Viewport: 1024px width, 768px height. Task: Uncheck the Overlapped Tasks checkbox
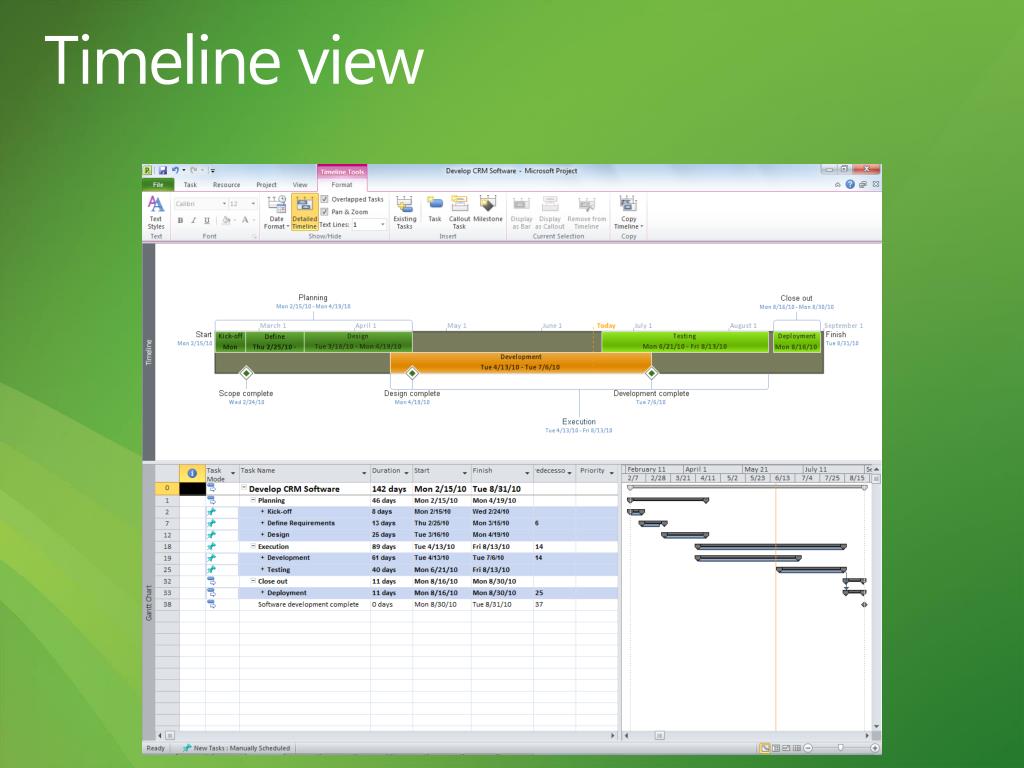click(x=325, y=199)
